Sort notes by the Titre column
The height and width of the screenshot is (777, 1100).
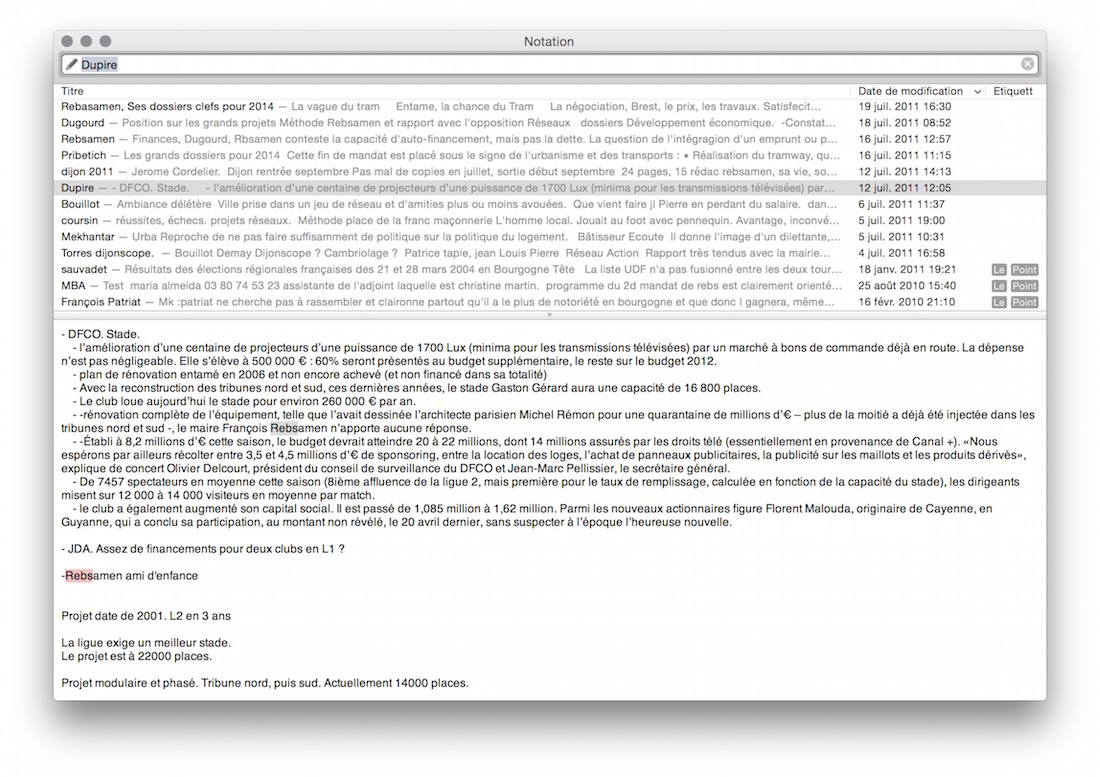click(x=72, y=91)
